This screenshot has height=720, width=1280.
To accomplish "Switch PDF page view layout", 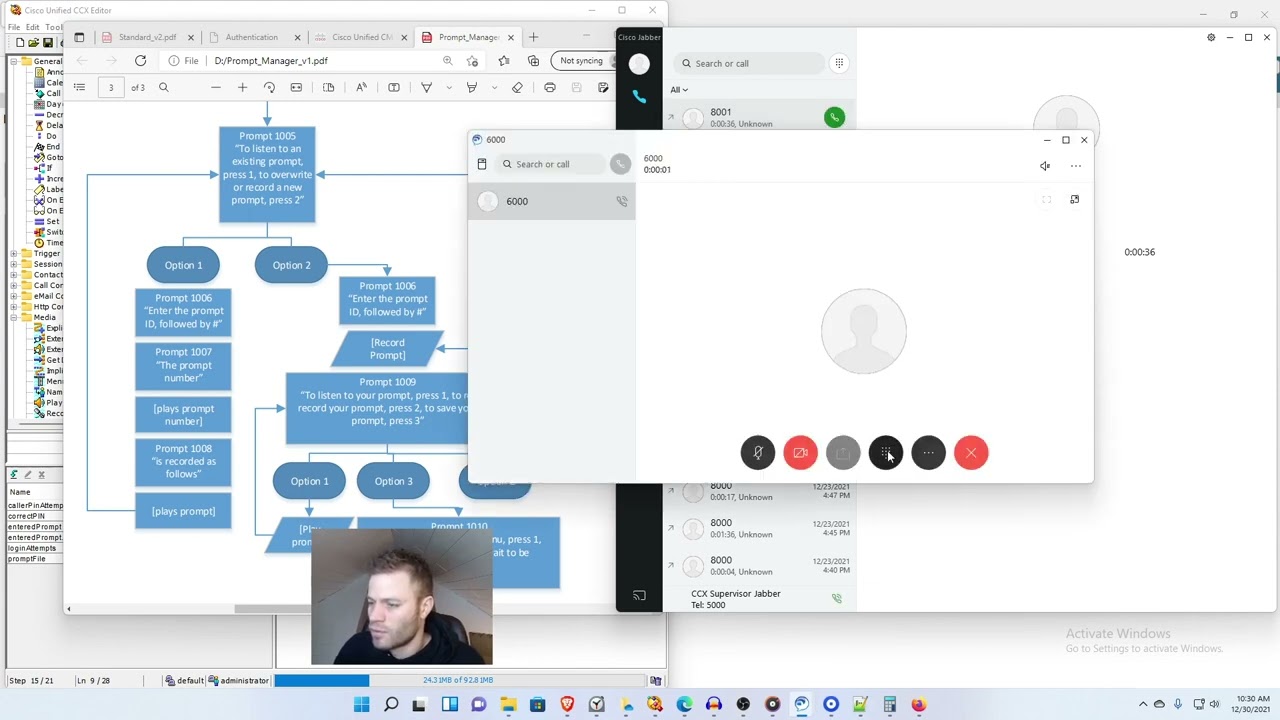I will click(328, 88).
